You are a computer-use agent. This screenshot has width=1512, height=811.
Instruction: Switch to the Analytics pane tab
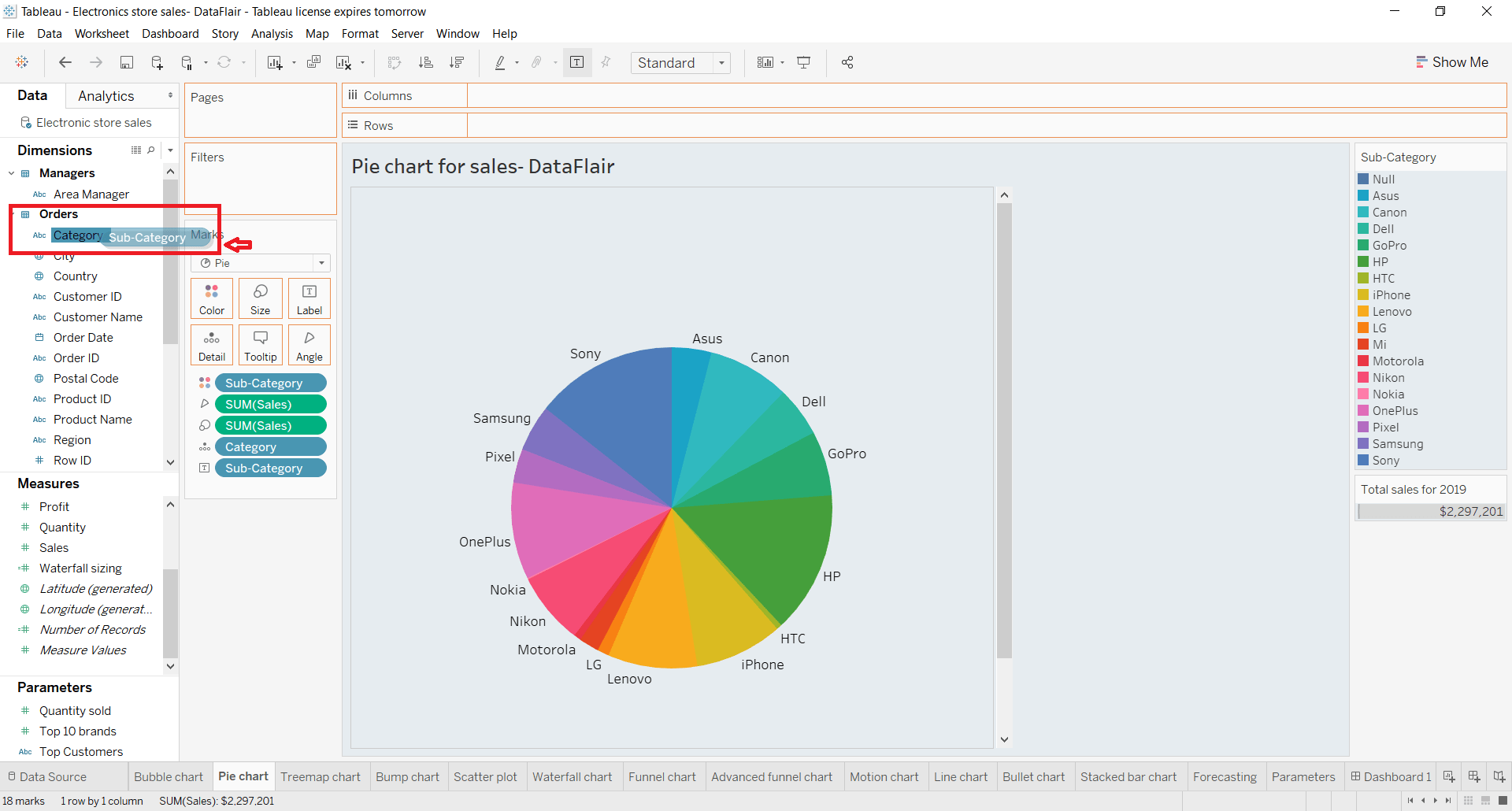pos(106,95)
